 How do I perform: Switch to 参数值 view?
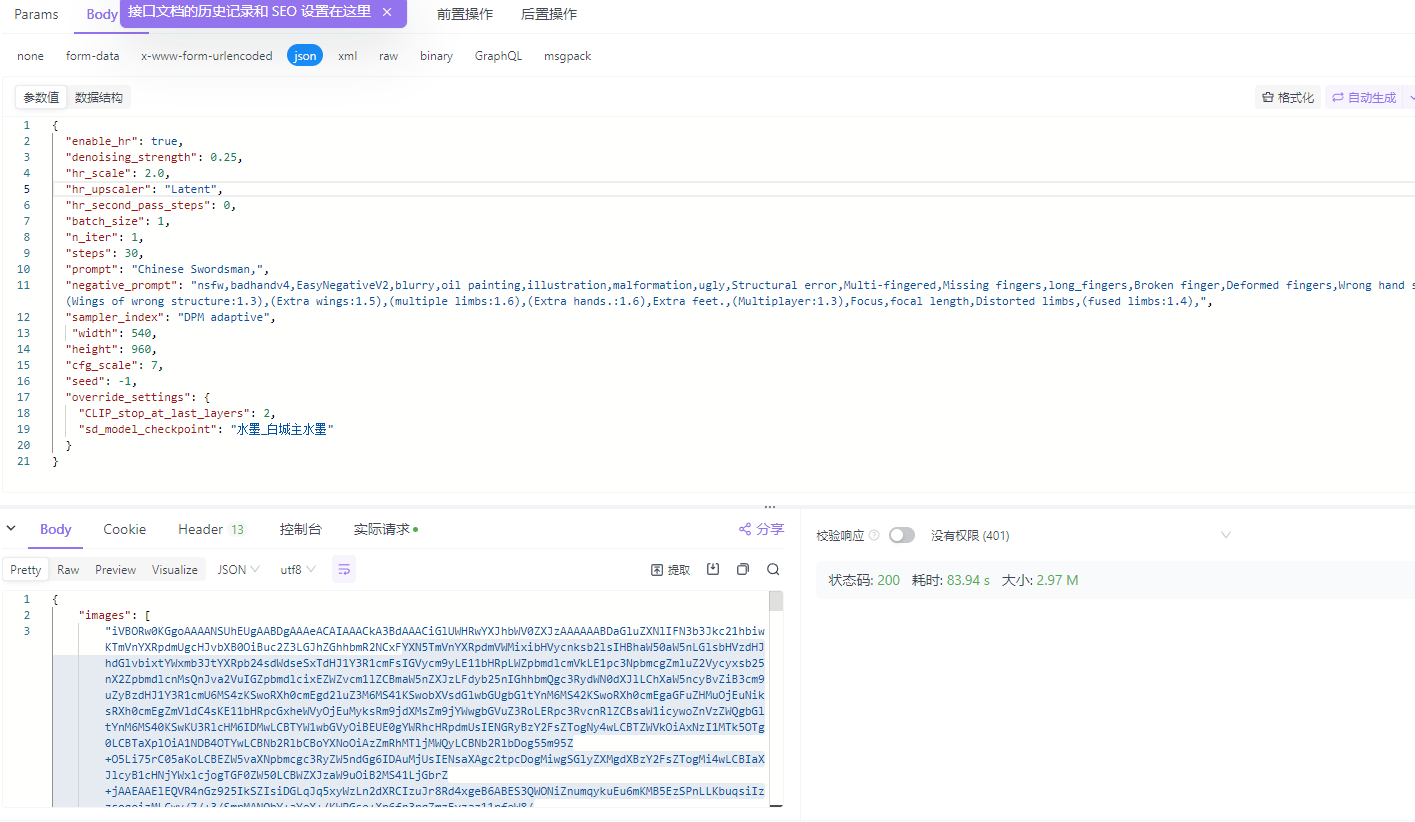click(42, 97)
